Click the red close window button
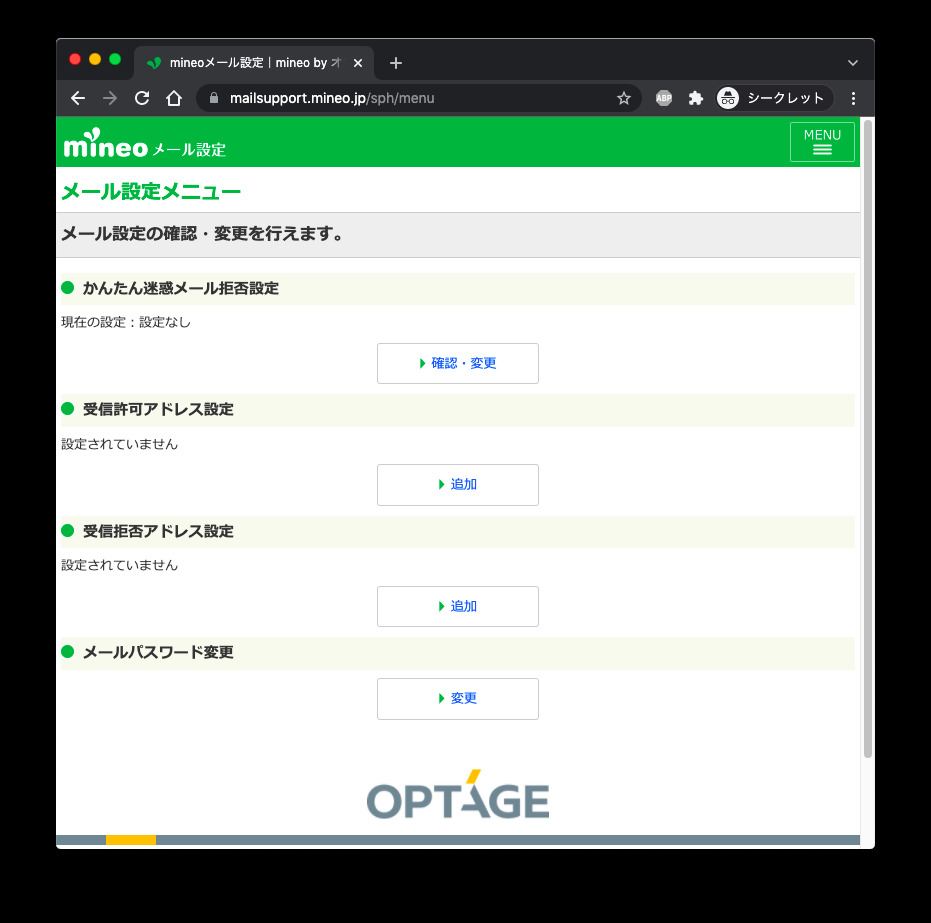Image resolution: width=931 pixels, height=923 pixels. click(x=75, y=59)
